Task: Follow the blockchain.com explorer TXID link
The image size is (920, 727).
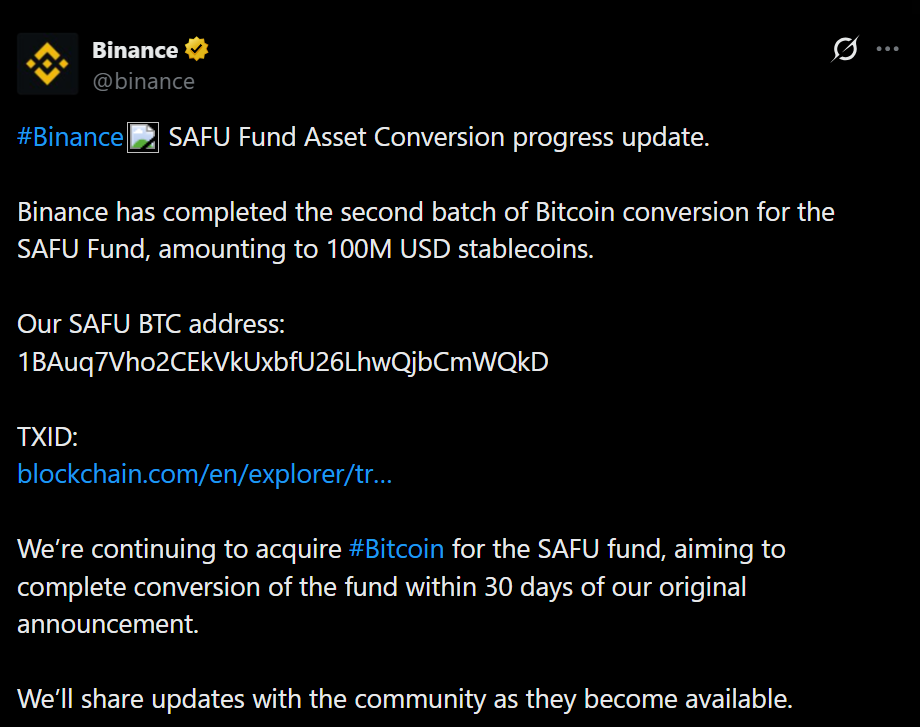Action: [x=204, y=474]
